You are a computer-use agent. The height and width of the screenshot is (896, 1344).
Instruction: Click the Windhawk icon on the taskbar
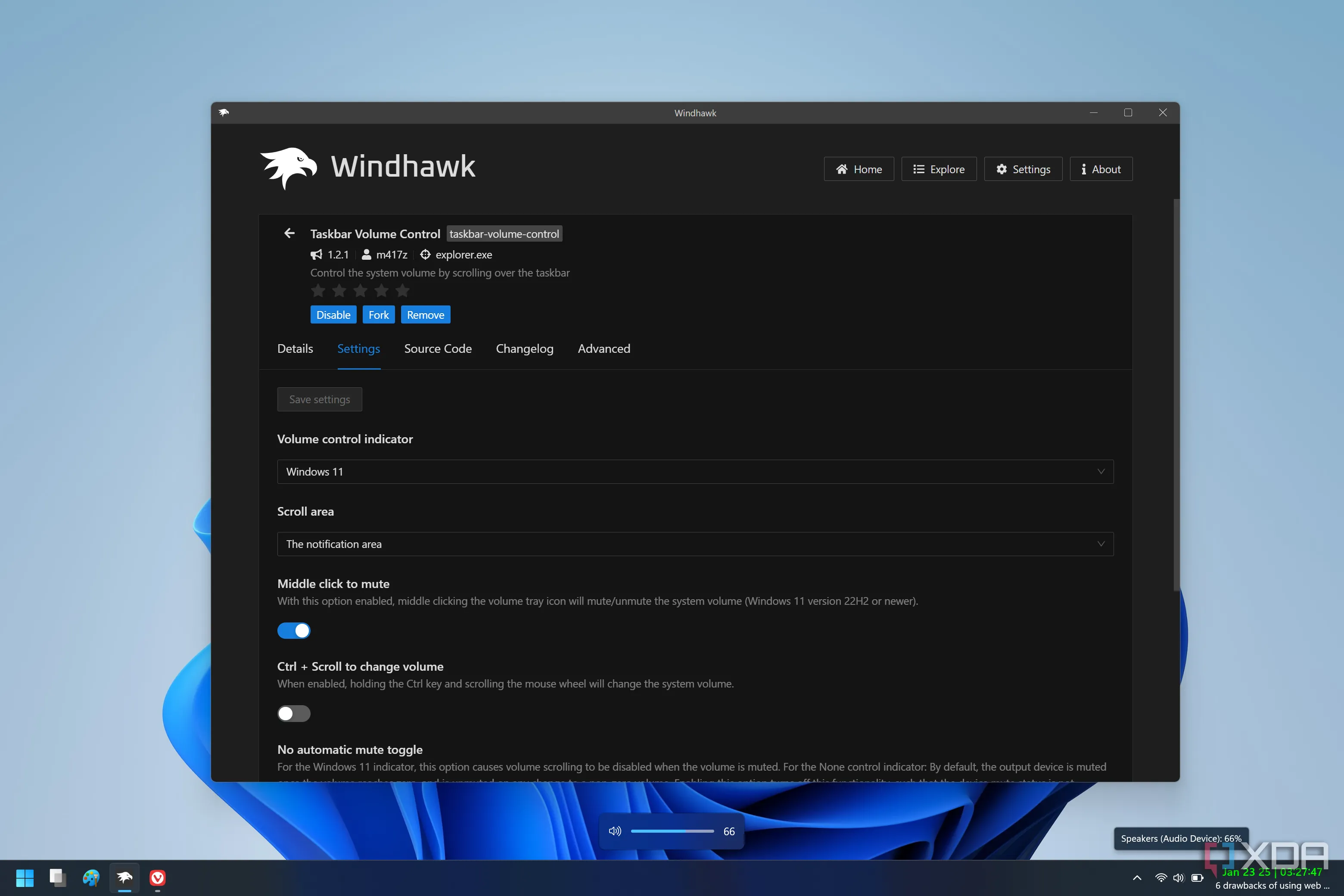point(124,878)
